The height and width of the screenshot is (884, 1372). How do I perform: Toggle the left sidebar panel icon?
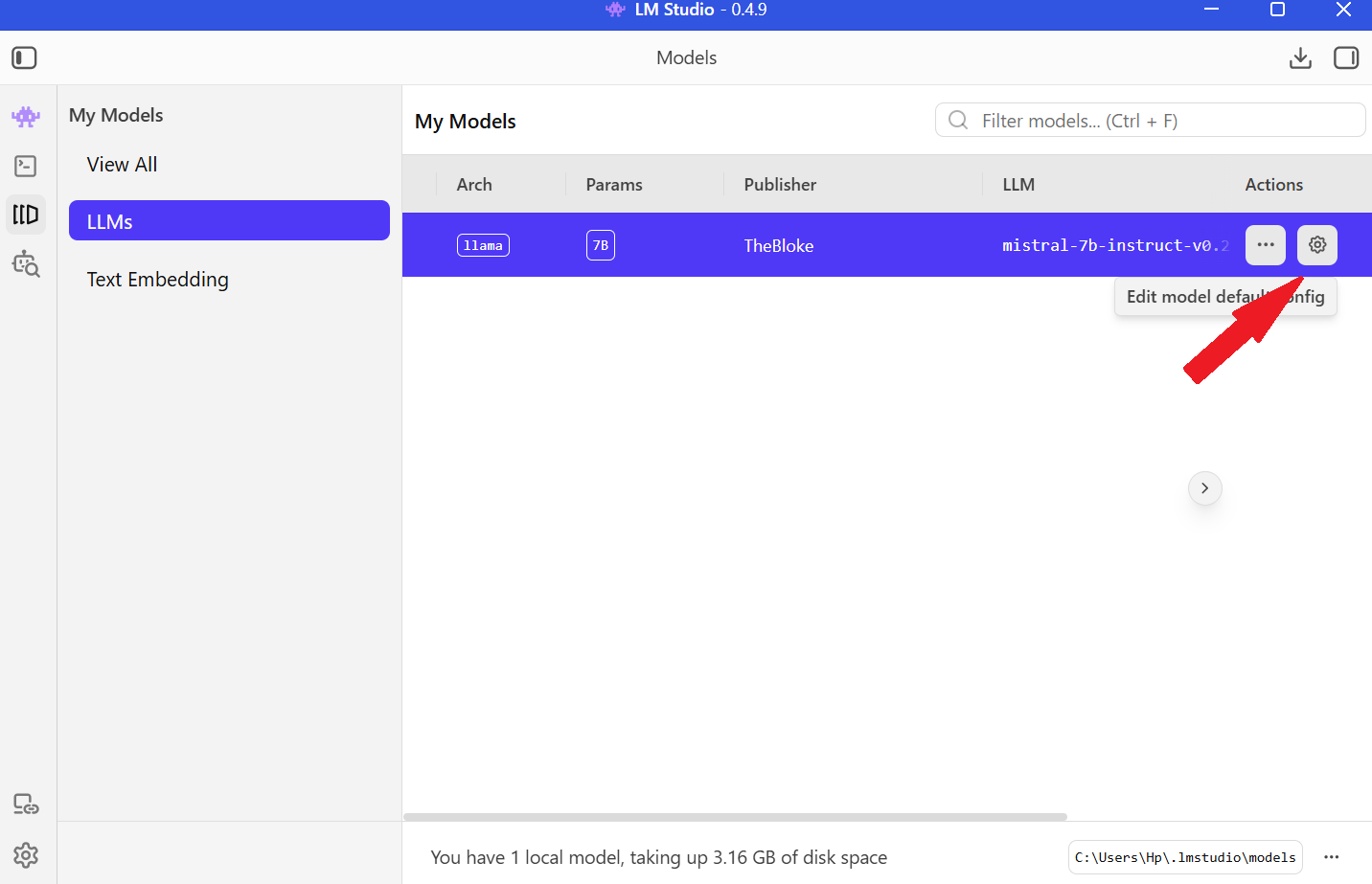24,57
